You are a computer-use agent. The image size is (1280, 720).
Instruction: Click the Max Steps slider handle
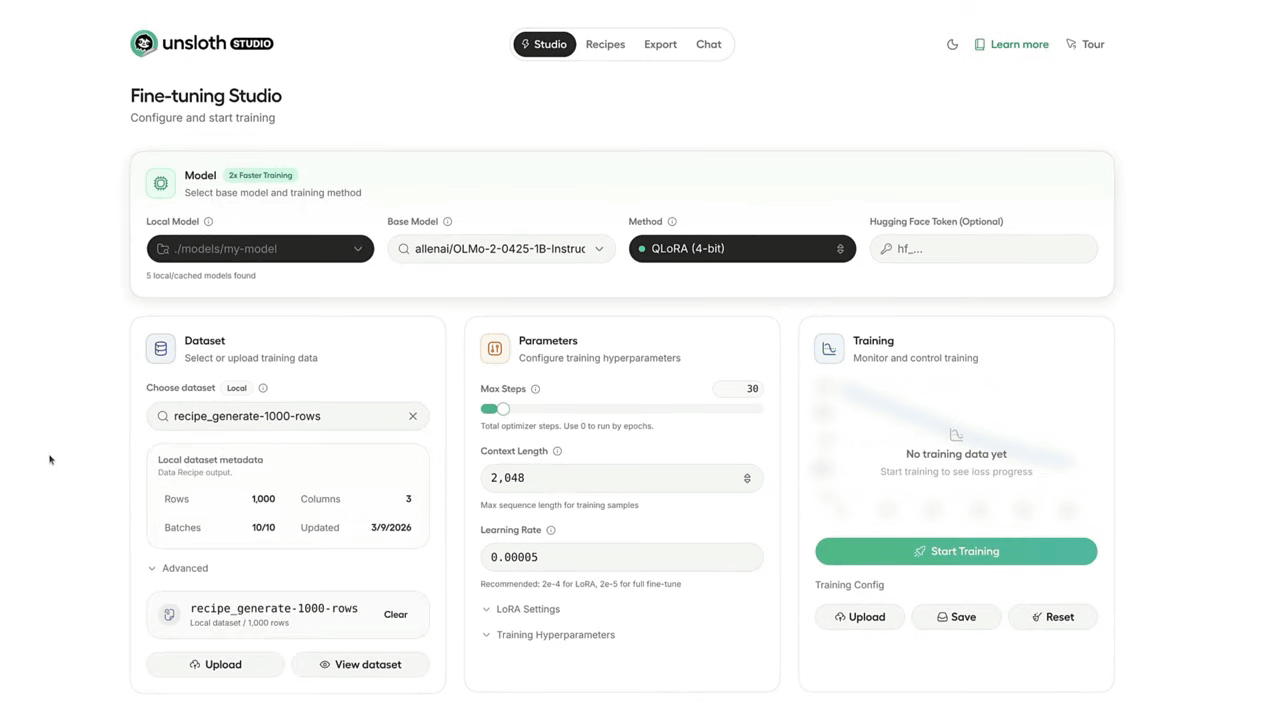point(503,409)
